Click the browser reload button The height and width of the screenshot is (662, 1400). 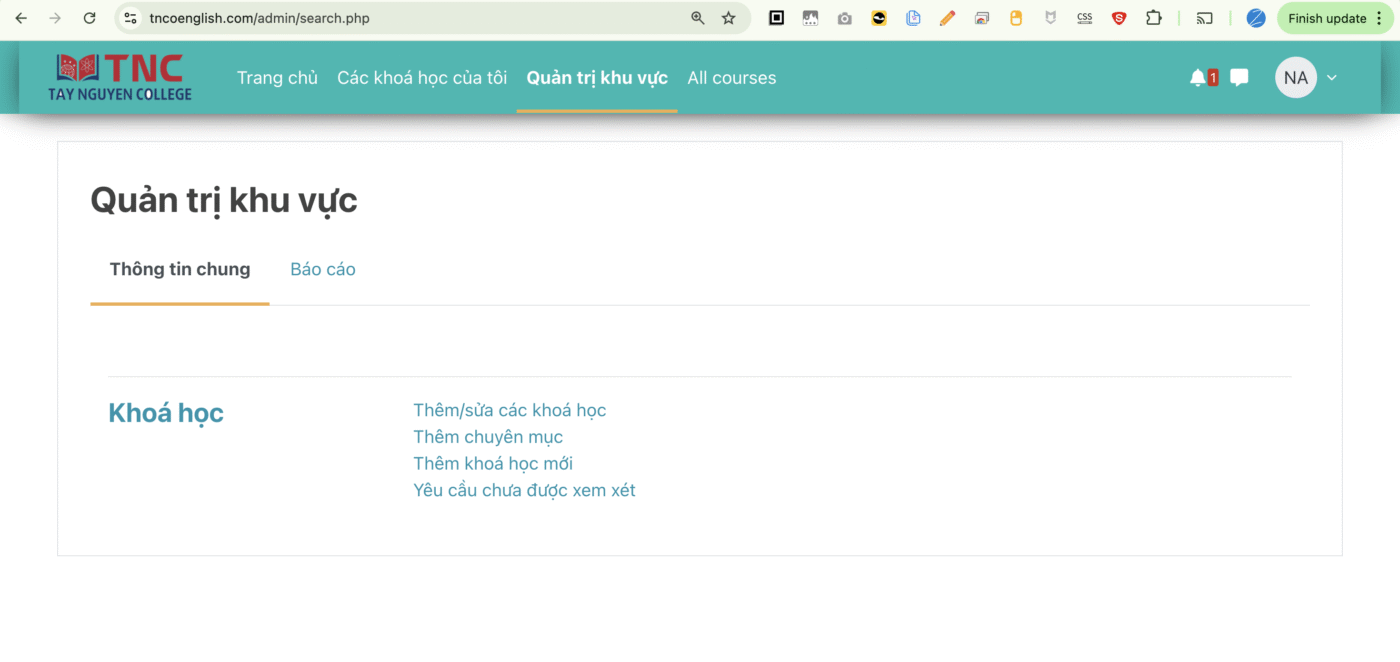coord(89,18)
